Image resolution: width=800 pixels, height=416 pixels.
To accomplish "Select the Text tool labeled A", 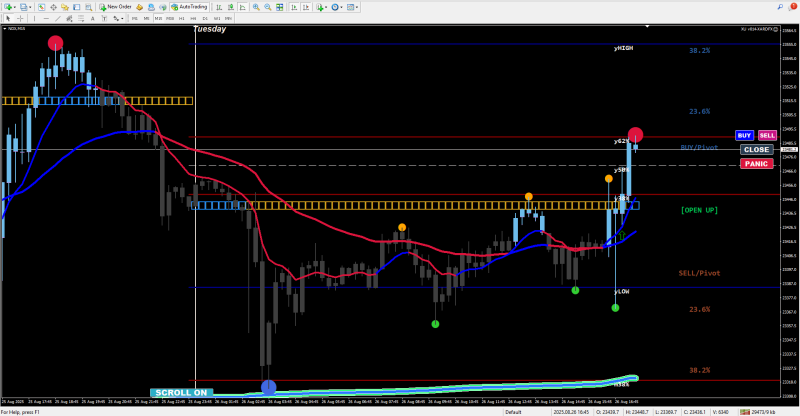I will tap(92, 18).
